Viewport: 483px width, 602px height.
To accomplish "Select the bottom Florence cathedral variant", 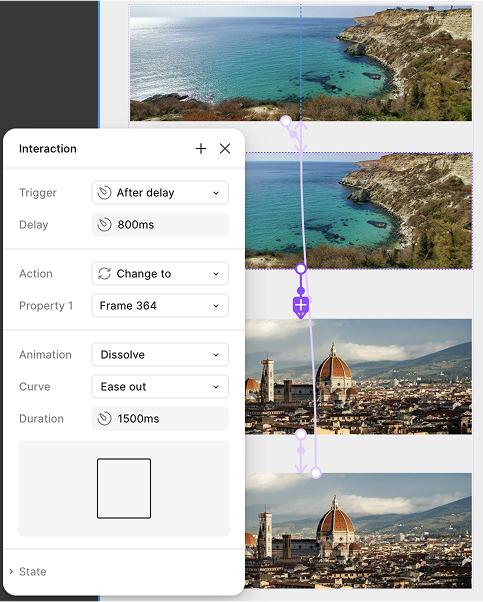I will tap(359, 531).
